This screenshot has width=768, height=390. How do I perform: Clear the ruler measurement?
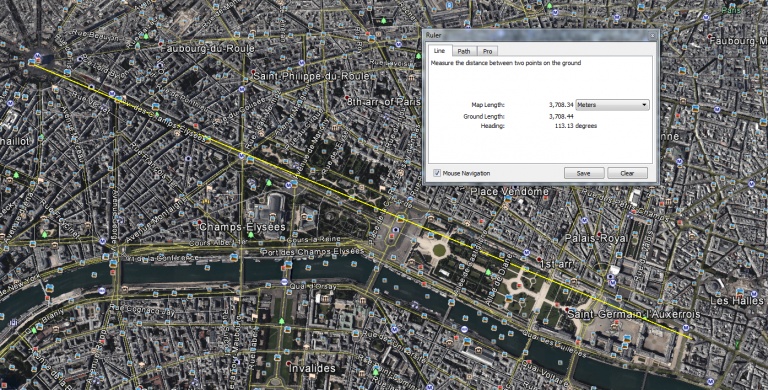click(627, 173)
